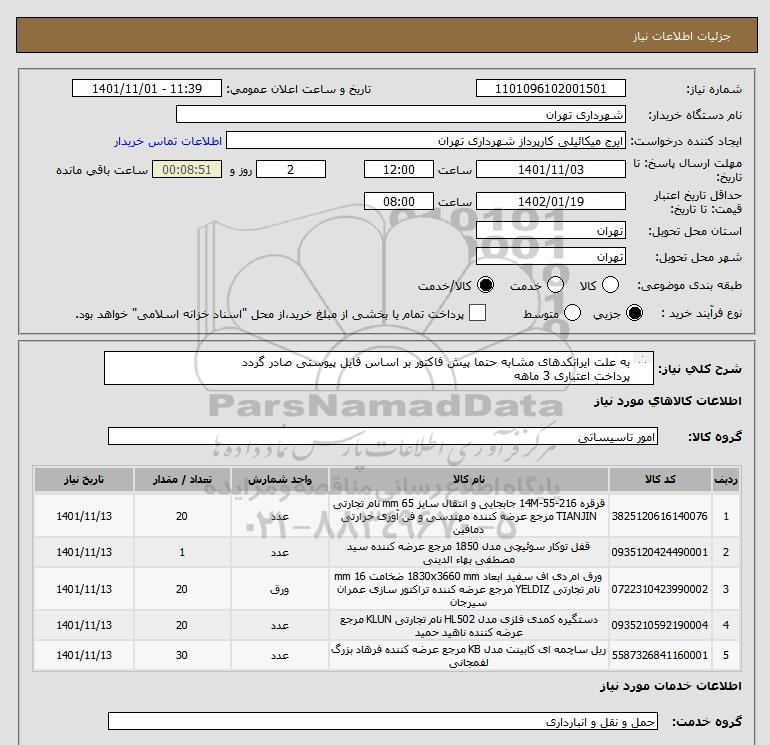This screenshot has height=745, width=770.
Task: Click the buyer organization field شهرداری تهران
Action: tap(401, 114)
